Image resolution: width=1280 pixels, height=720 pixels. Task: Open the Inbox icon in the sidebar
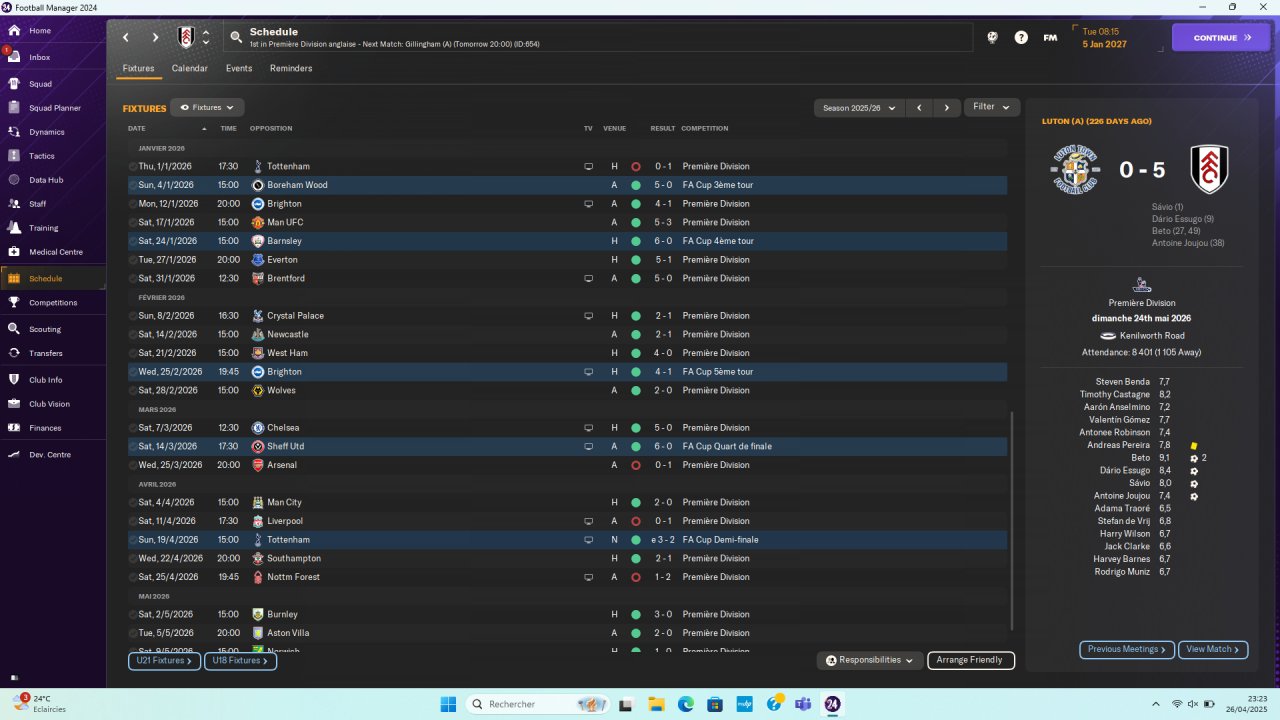14,57
